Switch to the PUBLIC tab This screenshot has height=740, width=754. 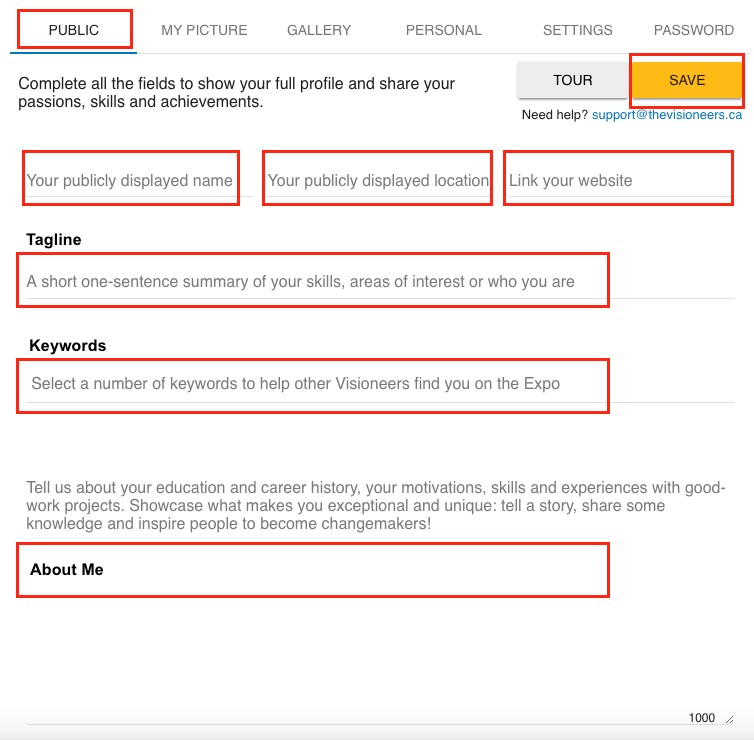click(74, 30)
